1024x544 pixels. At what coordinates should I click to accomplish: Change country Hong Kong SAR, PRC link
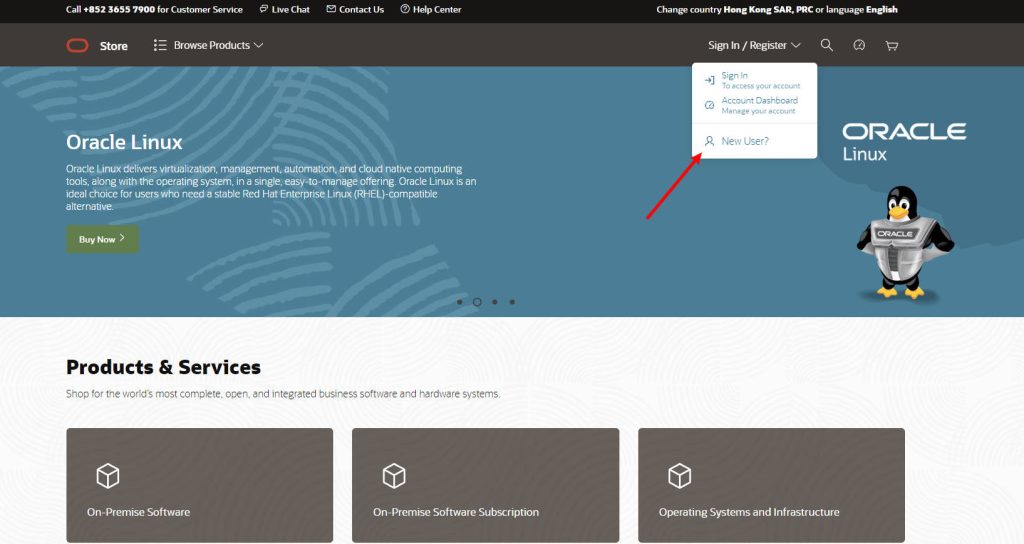(x=768, y=9)
